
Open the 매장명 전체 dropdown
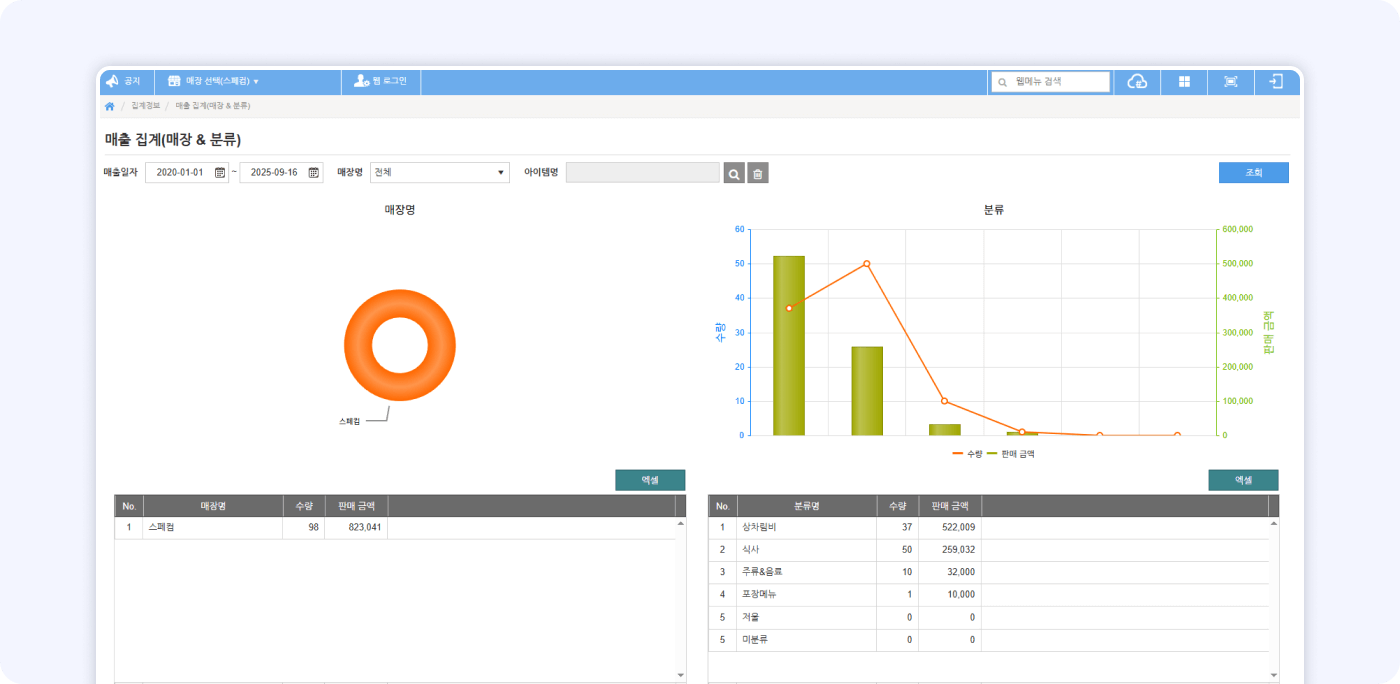coord(439,173)
